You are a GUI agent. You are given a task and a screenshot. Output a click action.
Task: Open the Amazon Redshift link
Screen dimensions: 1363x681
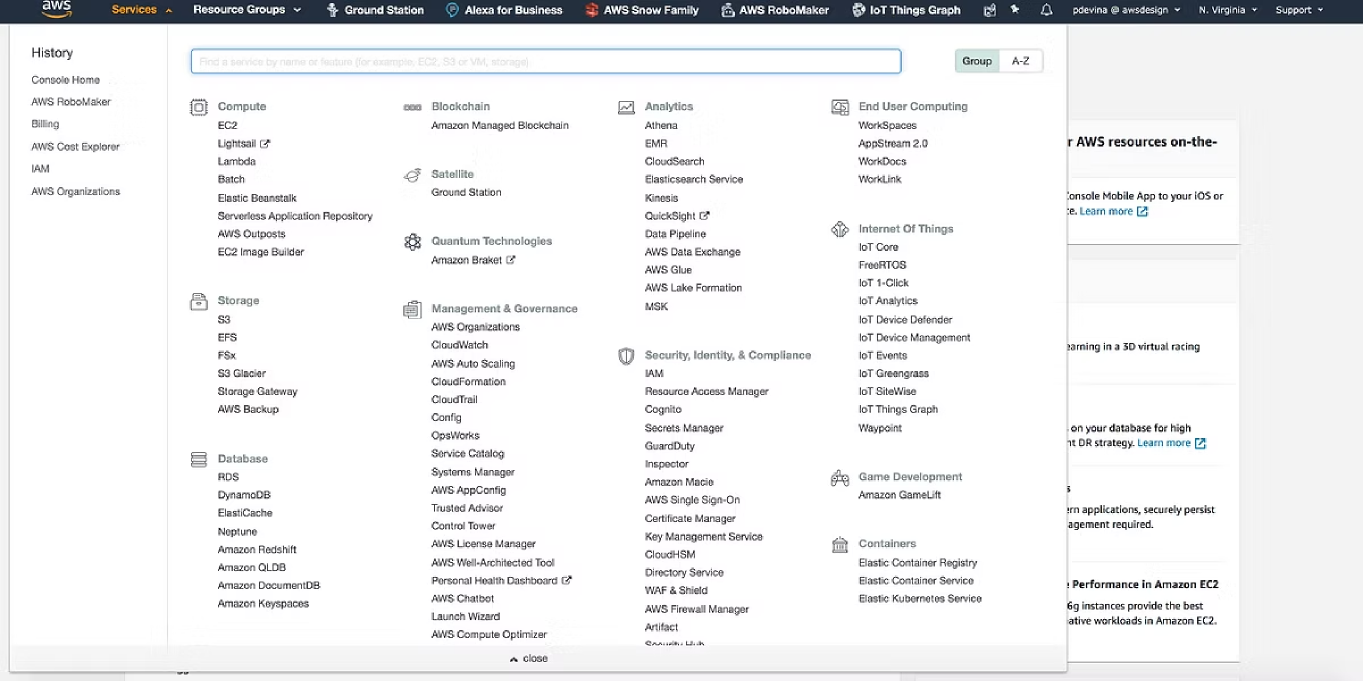(x=257, y=550)
